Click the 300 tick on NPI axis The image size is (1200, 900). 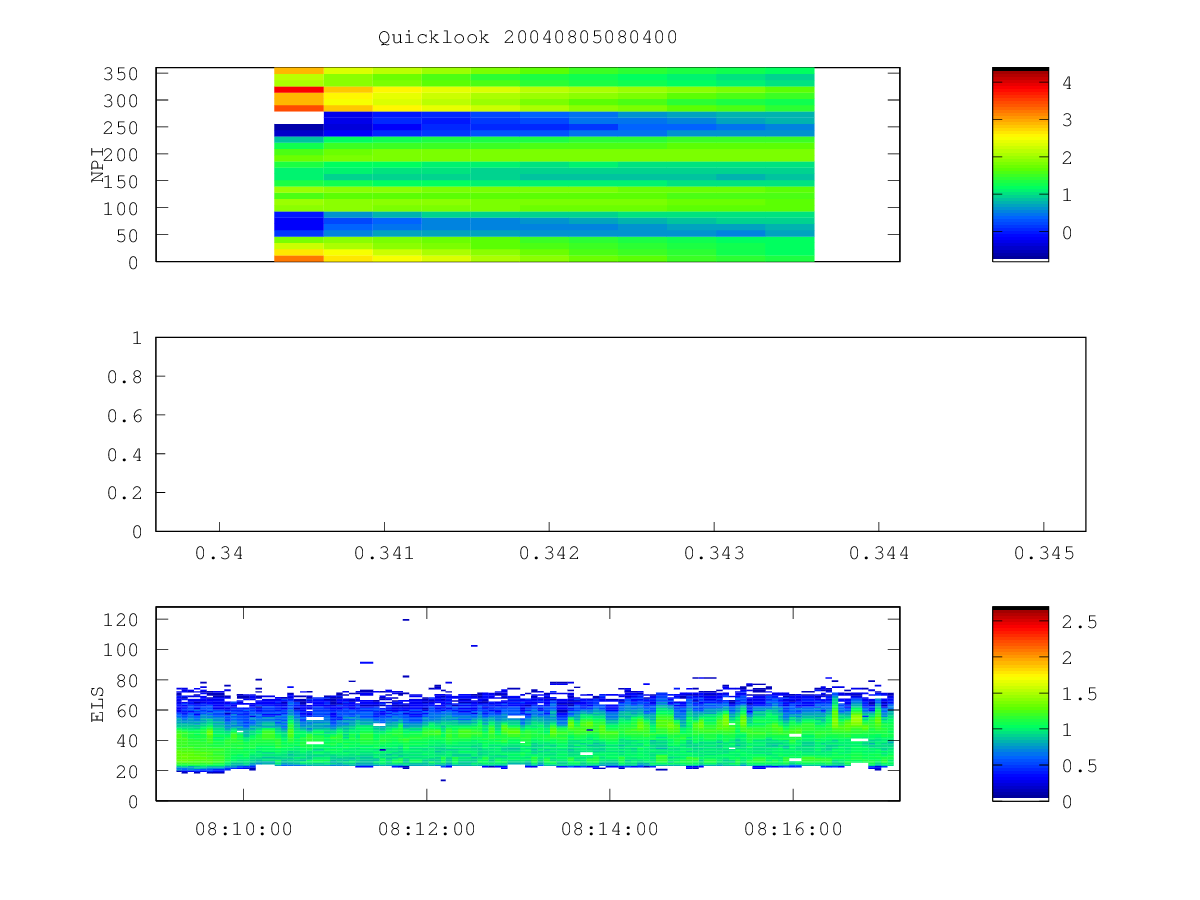pos(123,101)
